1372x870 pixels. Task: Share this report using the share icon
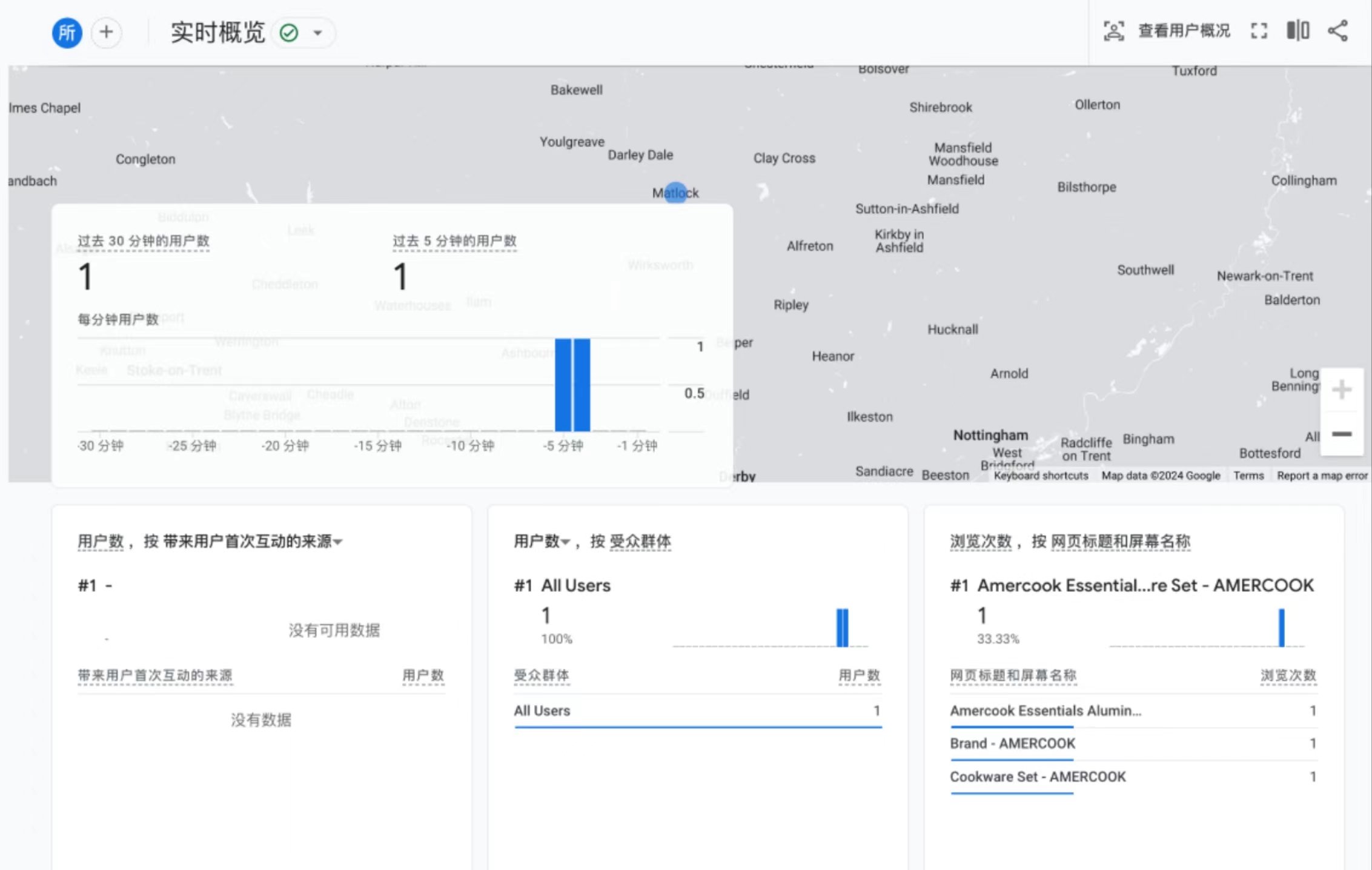(1337, 31)
